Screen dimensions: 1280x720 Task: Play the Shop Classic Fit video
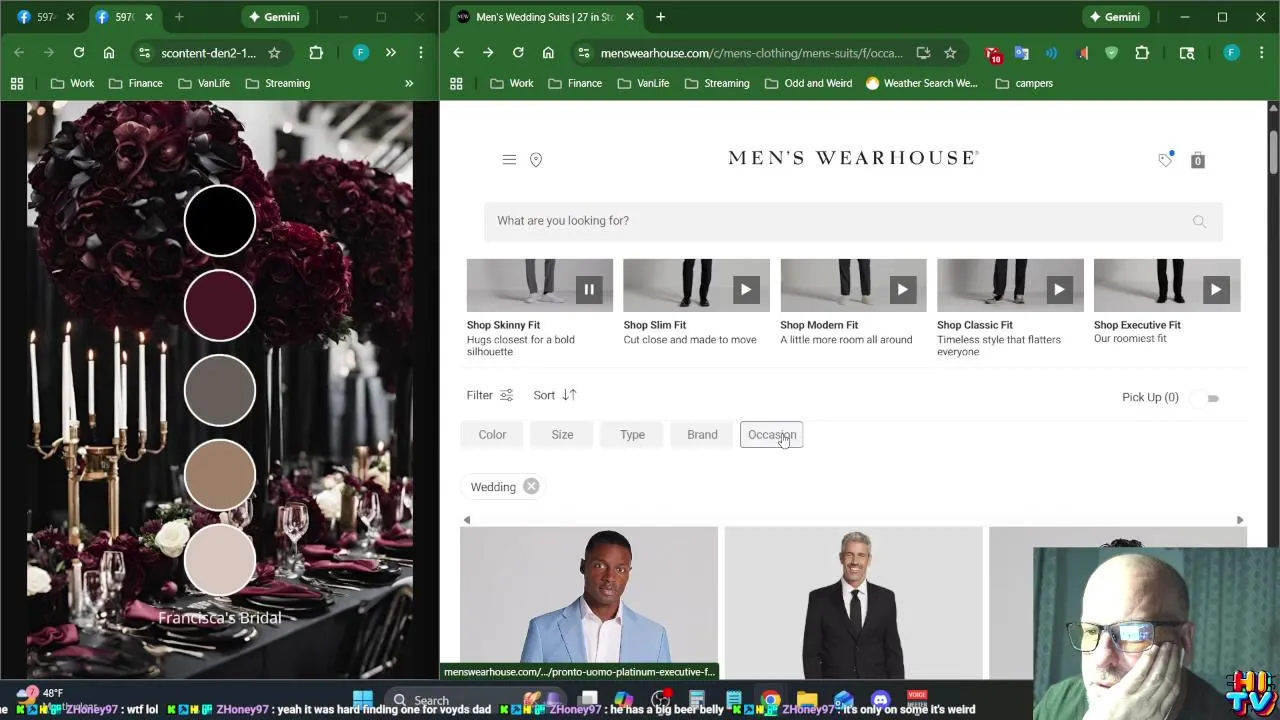point(1059,290)
